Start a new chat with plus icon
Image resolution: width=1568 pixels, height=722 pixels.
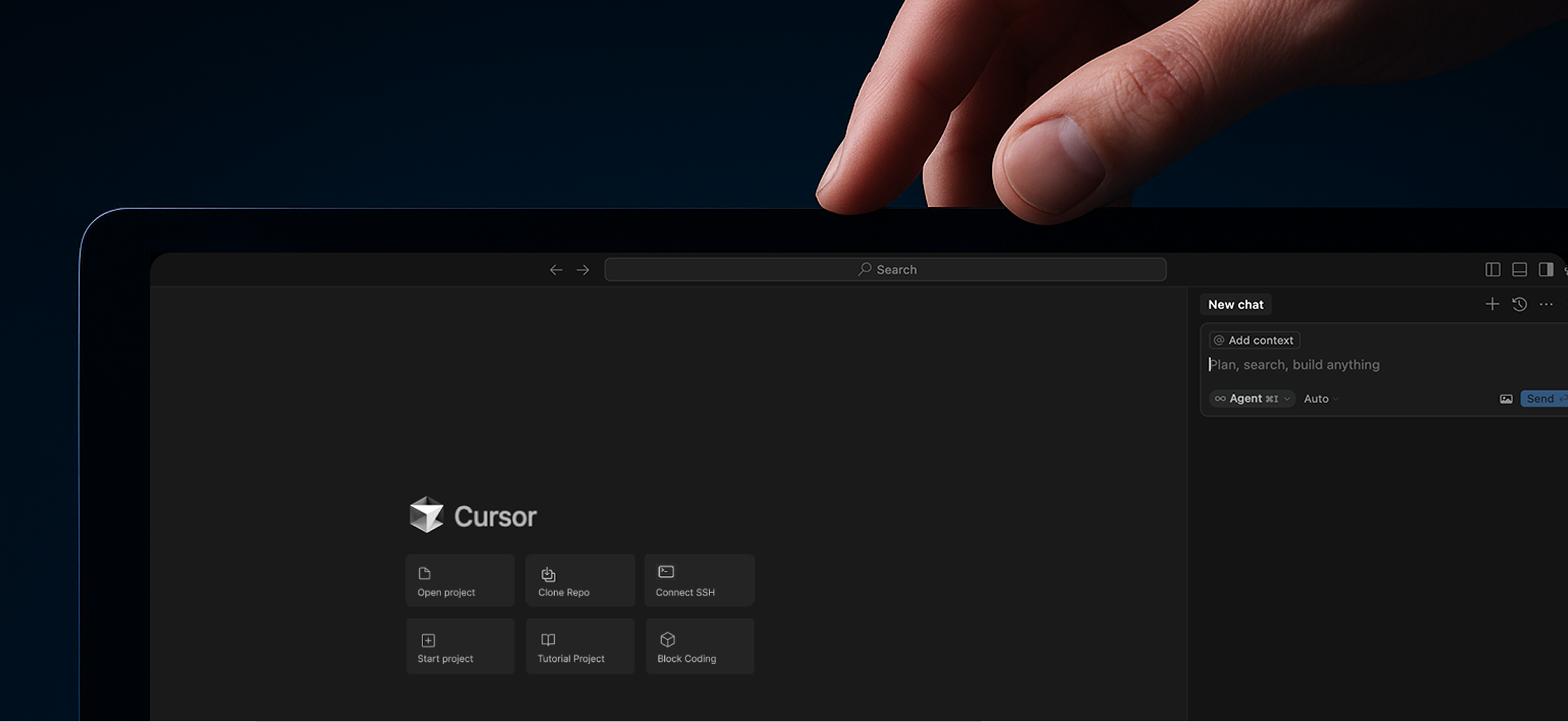click(x=1491, y=304)
